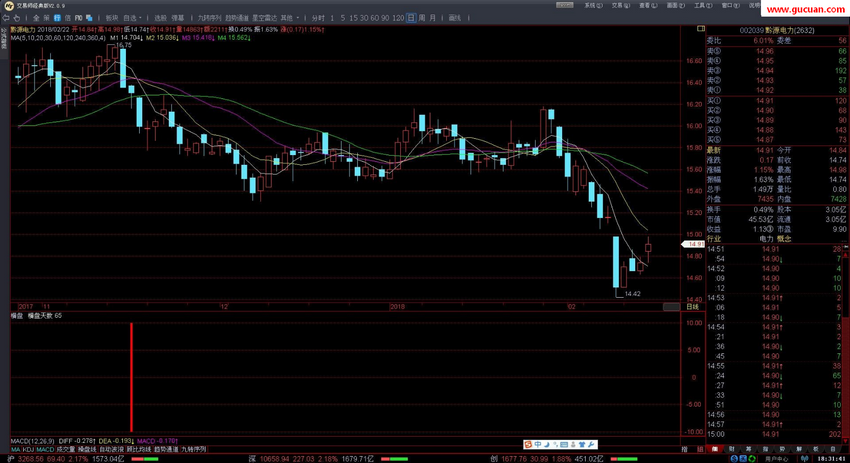
Task: Click the 画线 draw line toolbar button
Action: (x=455, y=18)
